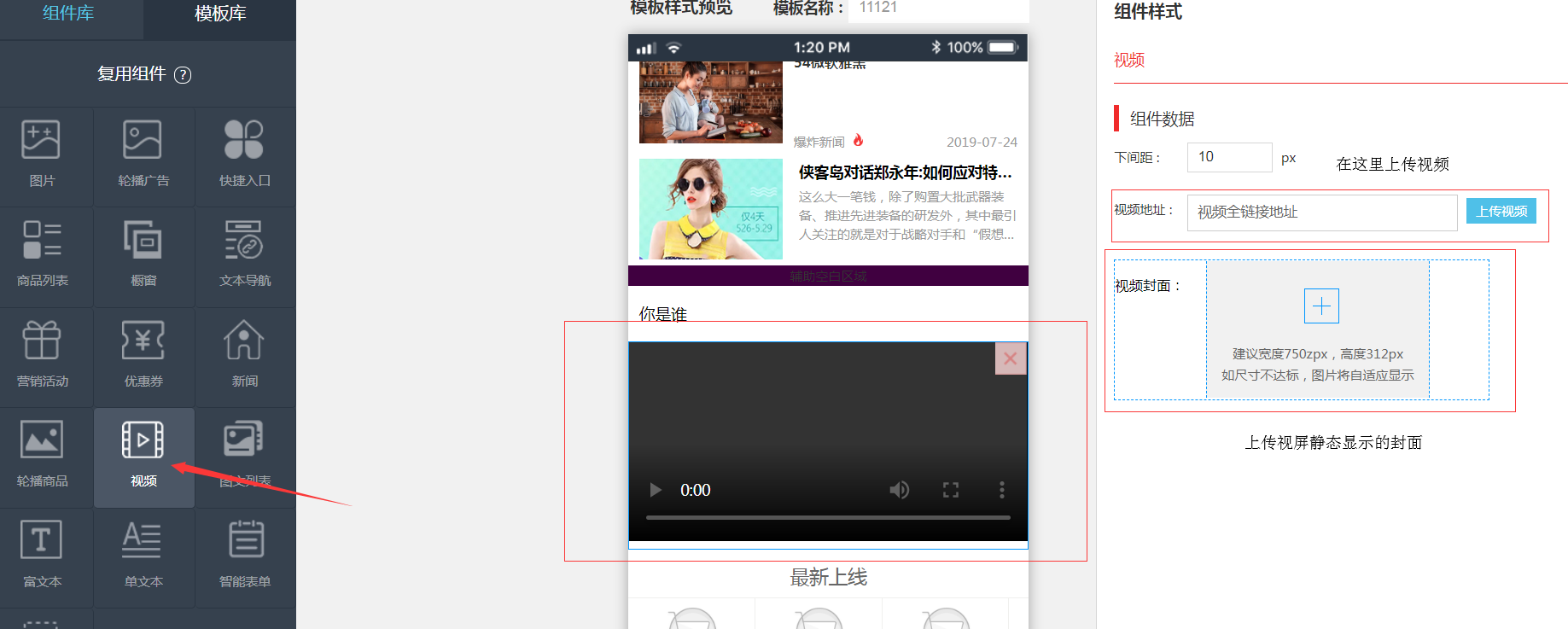Click the plus to upload video cover
This screenshot has width=1568, height=629.
click(x=1321, y=306)
